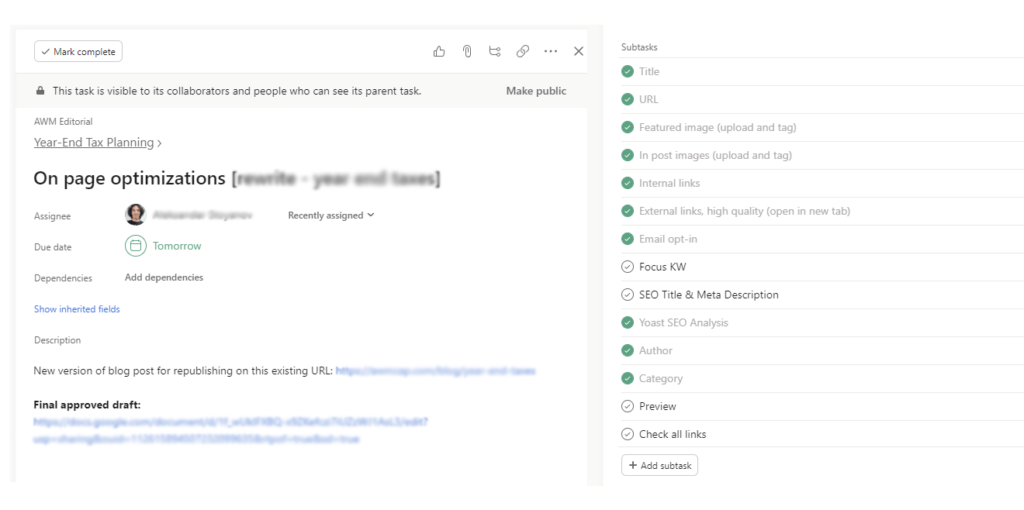The height and width of the screenshot is (510, 1024).
Task: Close the task pane with X
Action: pos(579,51)
